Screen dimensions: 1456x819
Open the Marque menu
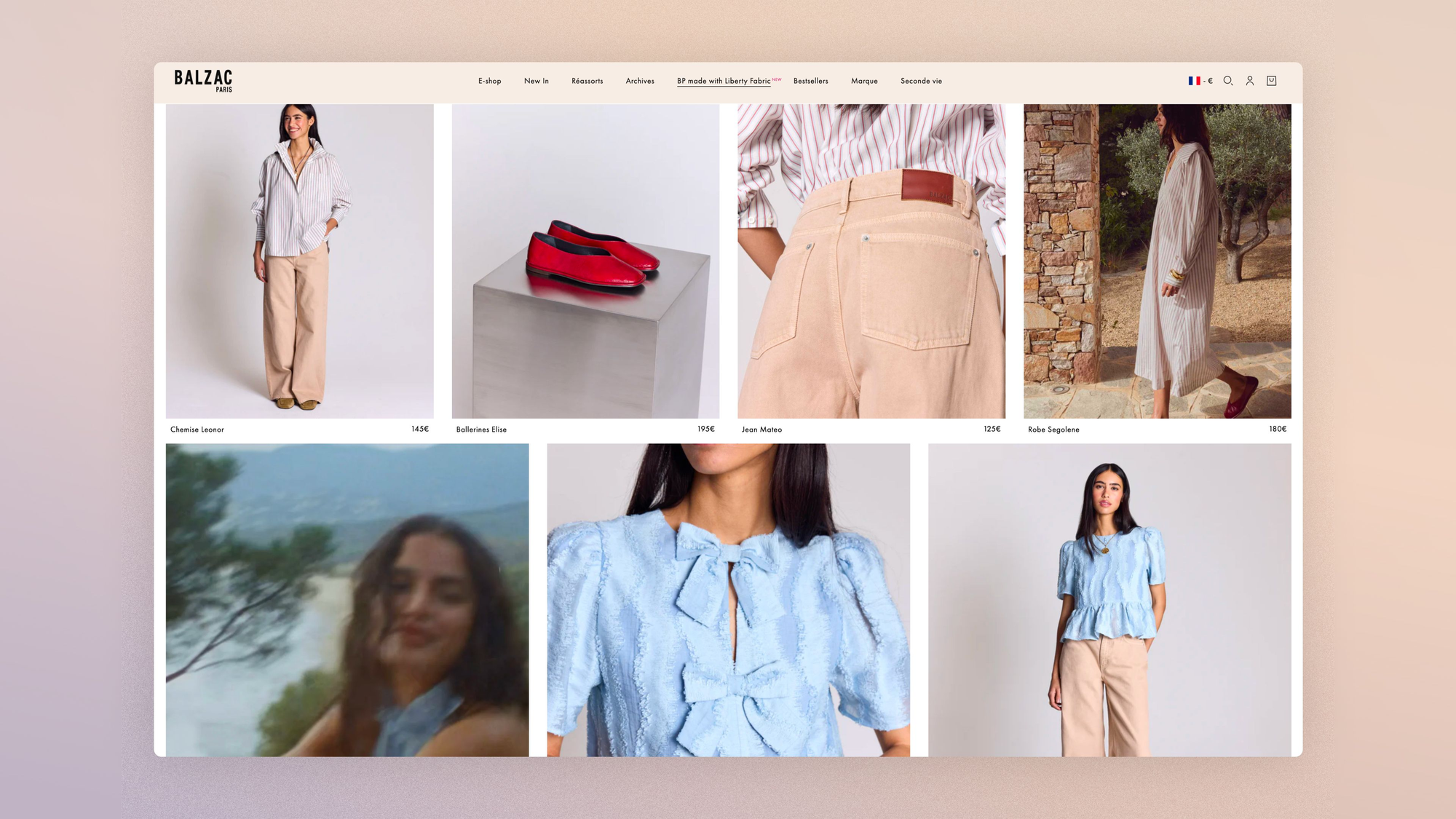864,81
